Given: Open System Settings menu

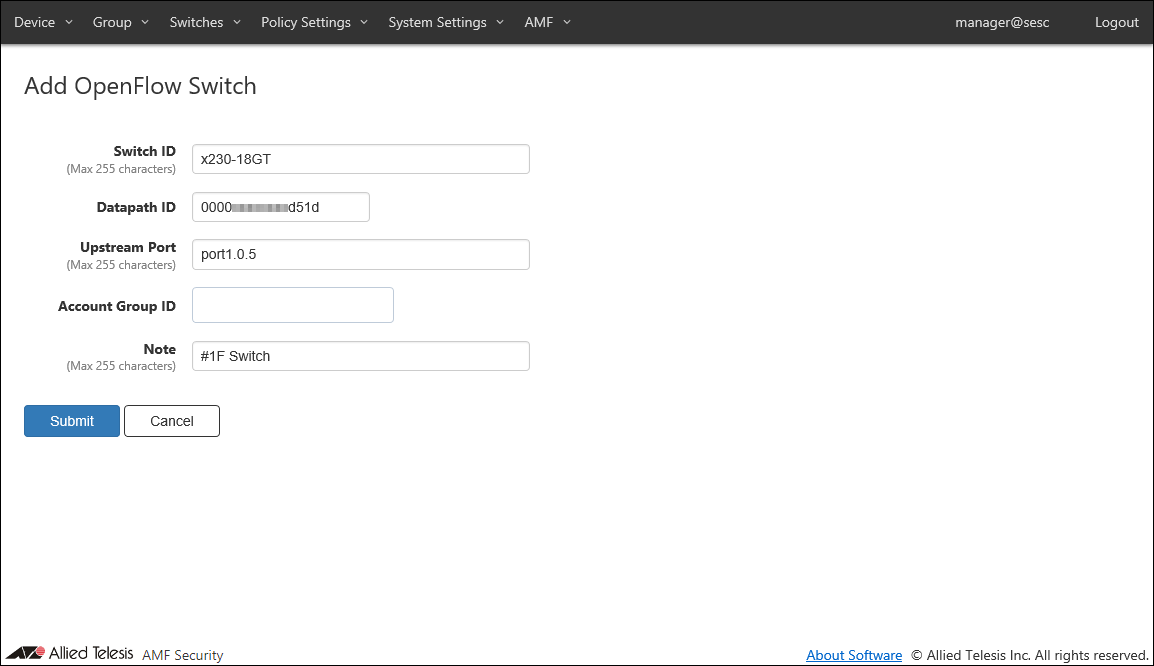Looking at the screenshot, I should pyautogui.click(x=446, y=22).
